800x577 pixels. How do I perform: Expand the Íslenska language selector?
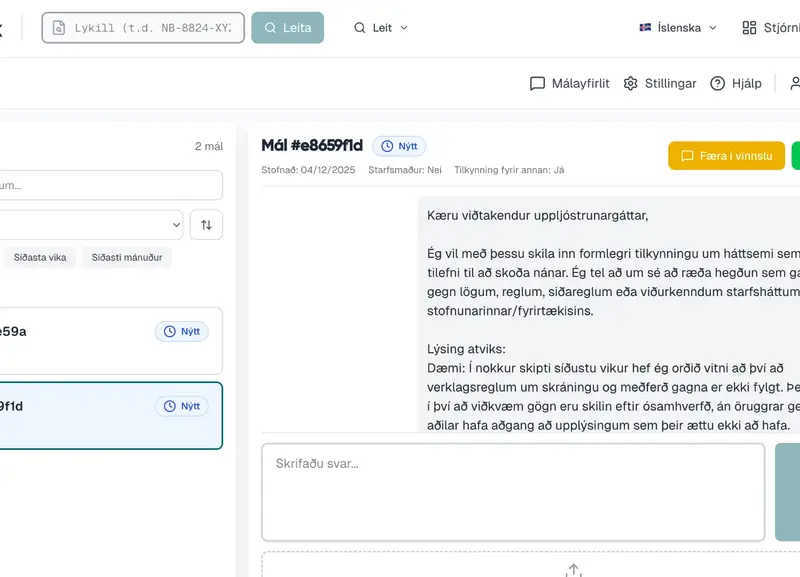678,28
